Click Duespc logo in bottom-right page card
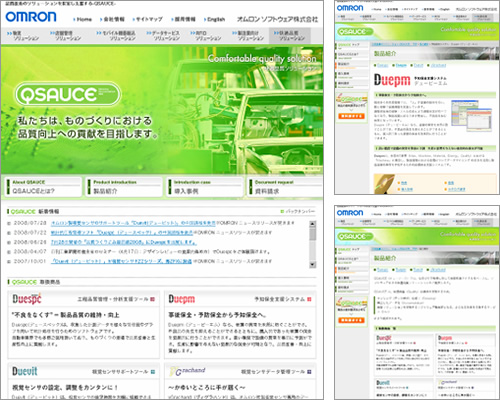This screenshot has height=400, width=500. 384,338
